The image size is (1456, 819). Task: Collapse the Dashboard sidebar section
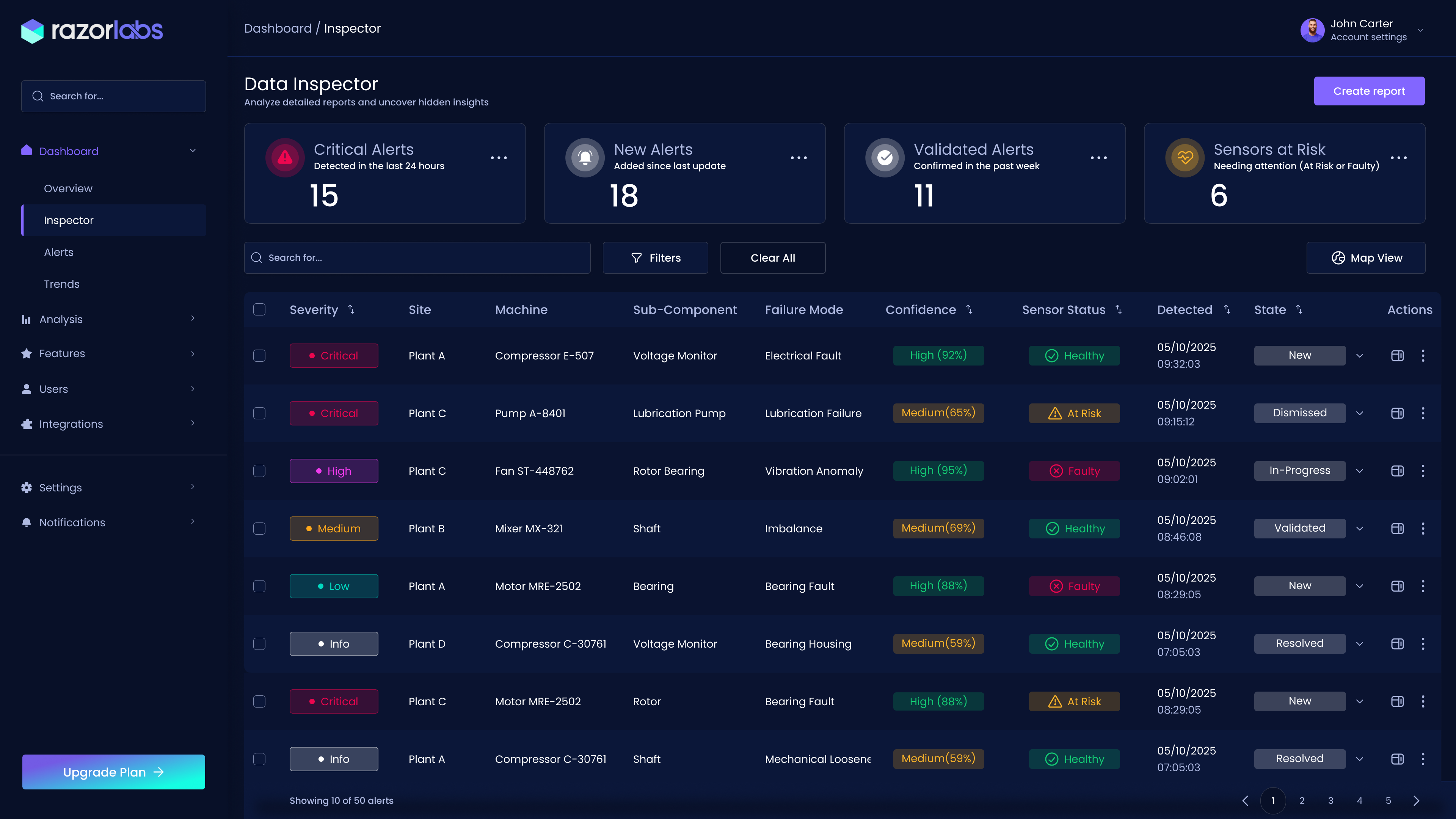click(x=193, y=151)
